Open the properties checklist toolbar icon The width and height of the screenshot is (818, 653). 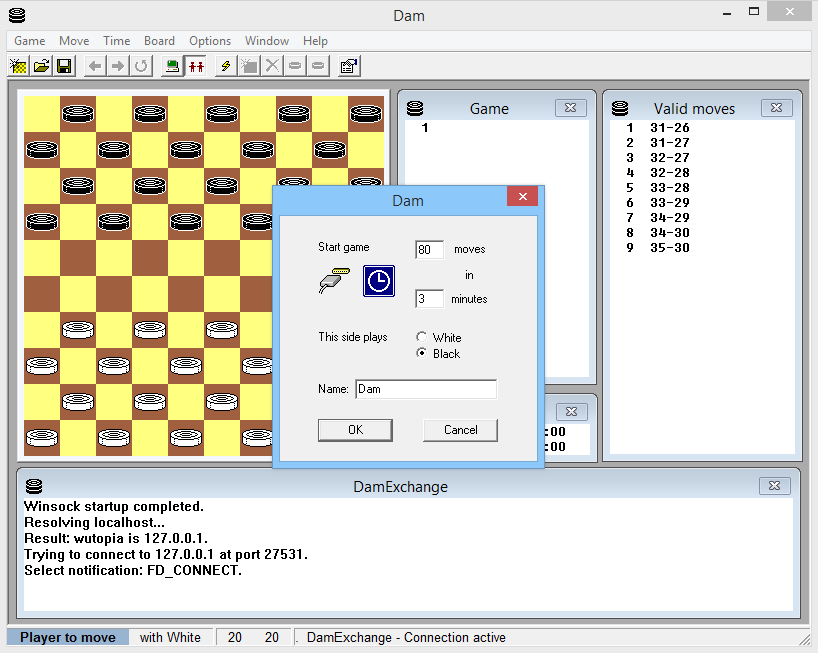349,66
